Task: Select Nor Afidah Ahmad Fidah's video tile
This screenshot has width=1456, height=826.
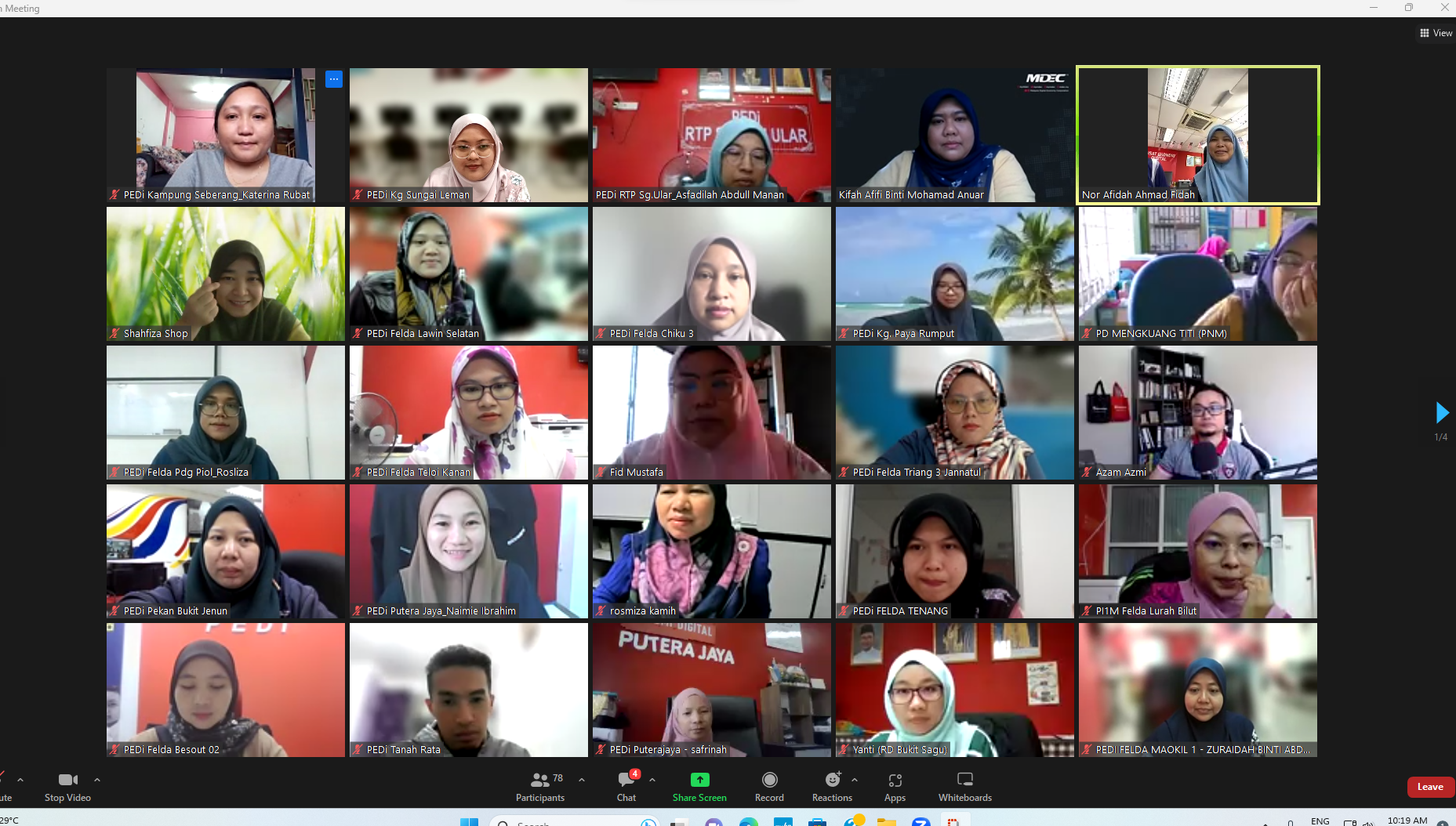Action: [1197, 135]
